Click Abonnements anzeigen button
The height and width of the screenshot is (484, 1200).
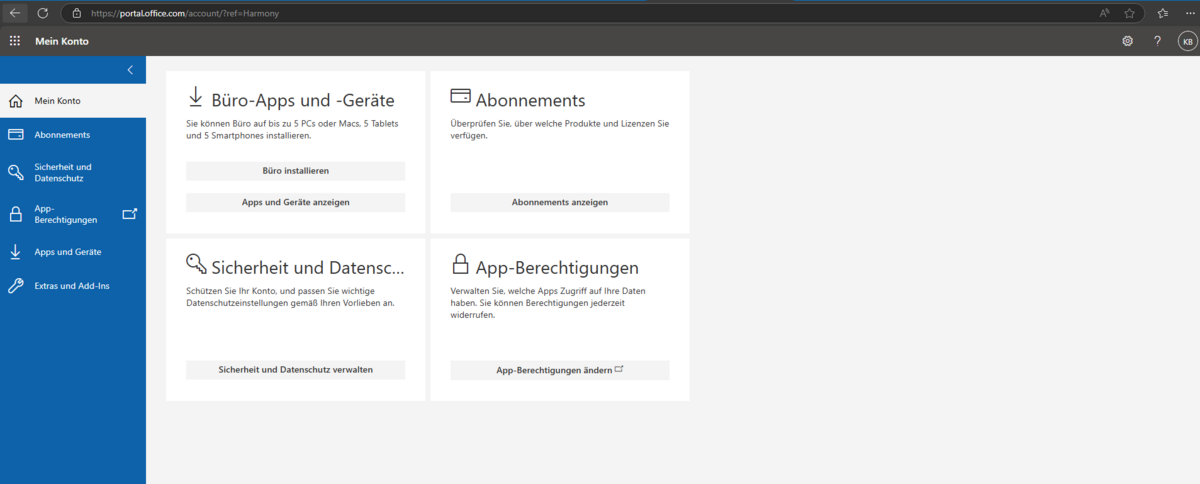(559, 202)
